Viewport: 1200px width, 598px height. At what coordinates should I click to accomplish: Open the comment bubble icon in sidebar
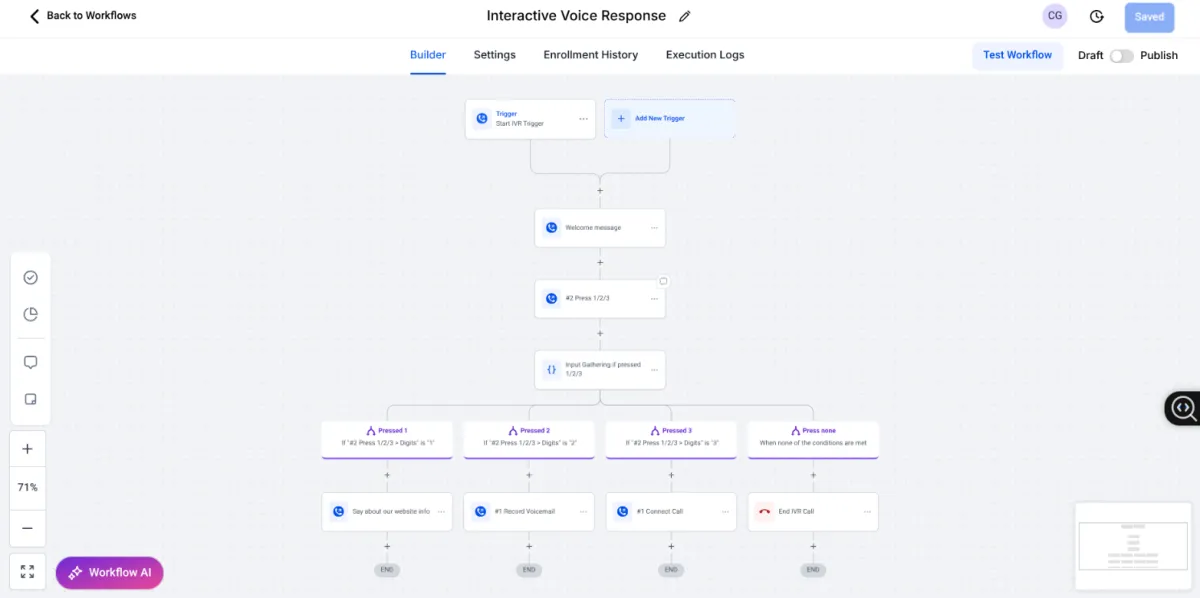point(30,362)
